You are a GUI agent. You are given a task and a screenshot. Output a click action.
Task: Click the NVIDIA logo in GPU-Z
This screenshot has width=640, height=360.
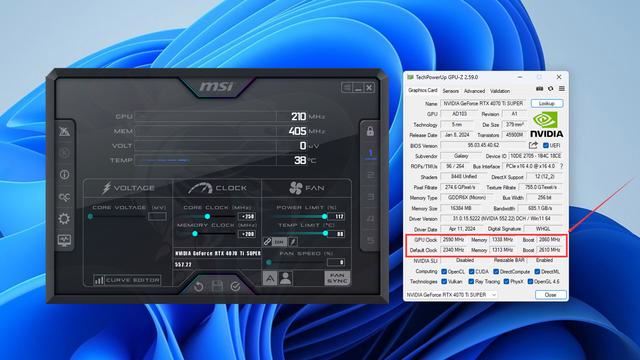(547, 124)
